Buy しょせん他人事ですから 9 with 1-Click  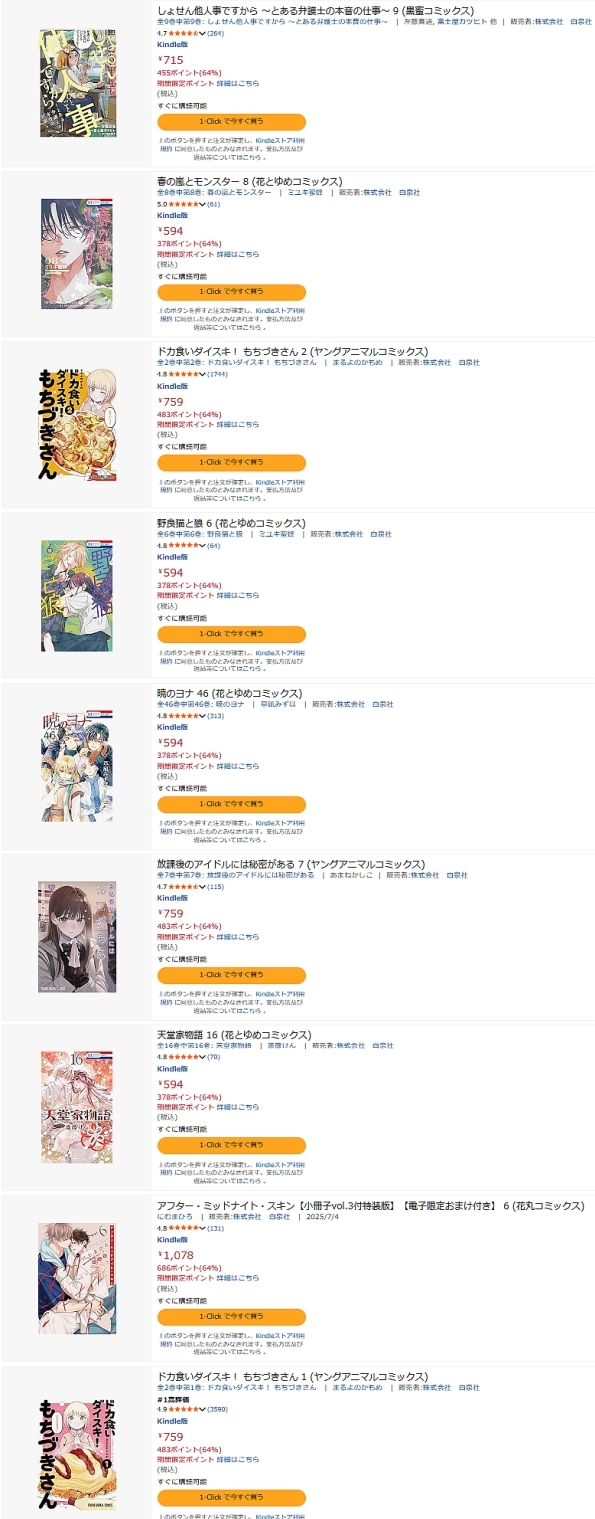click(x=231, y=122)
